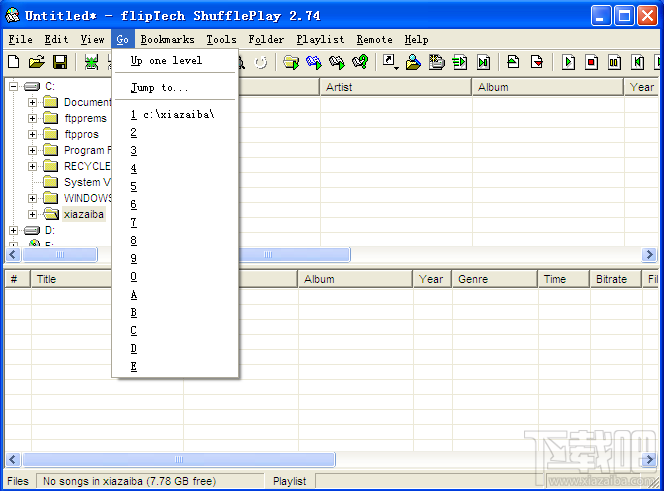
Task: Pause playback with the yellow Pause icon
Action: [x=614, y=62]
